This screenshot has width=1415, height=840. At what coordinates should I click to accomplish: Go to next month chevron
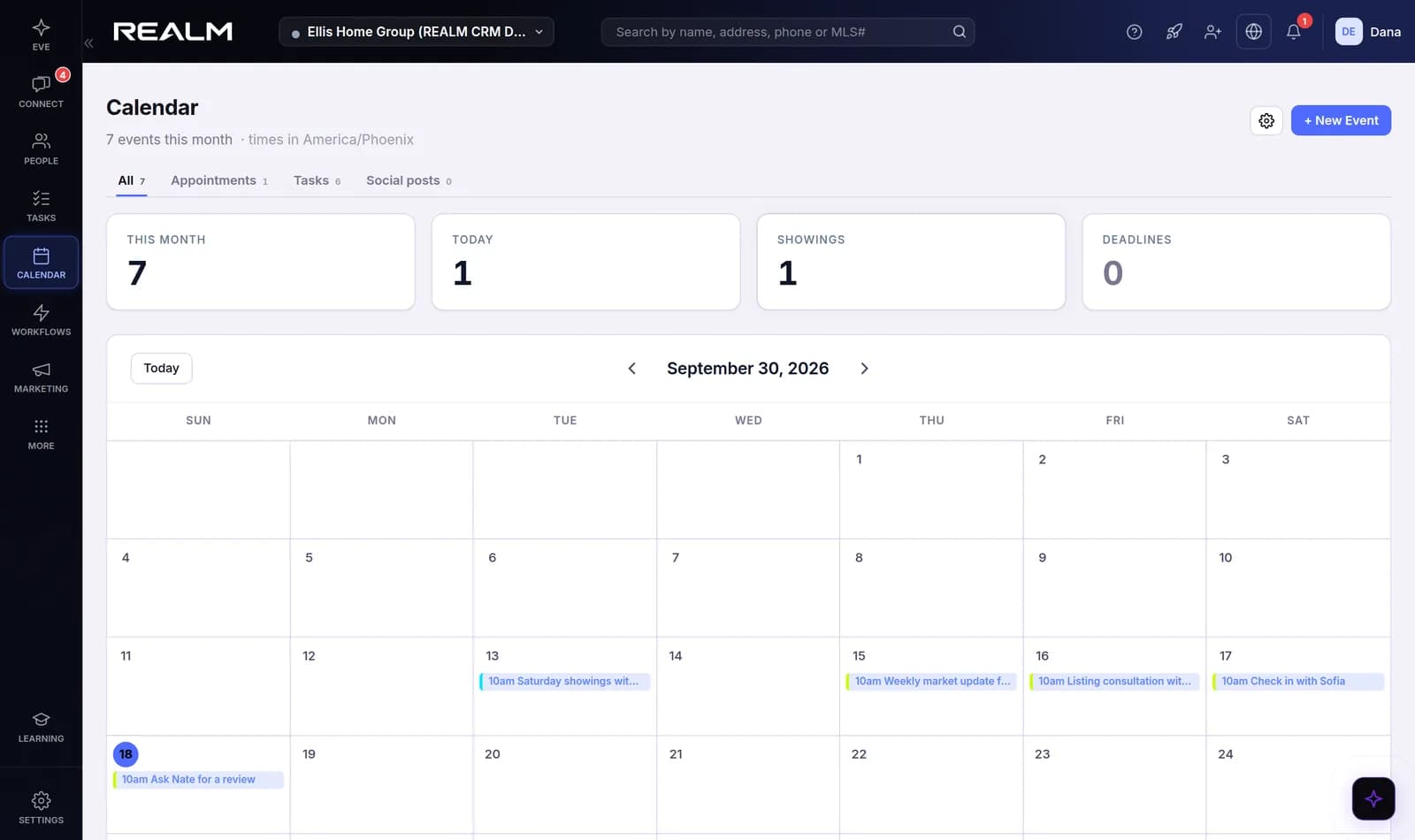[864, 369]
